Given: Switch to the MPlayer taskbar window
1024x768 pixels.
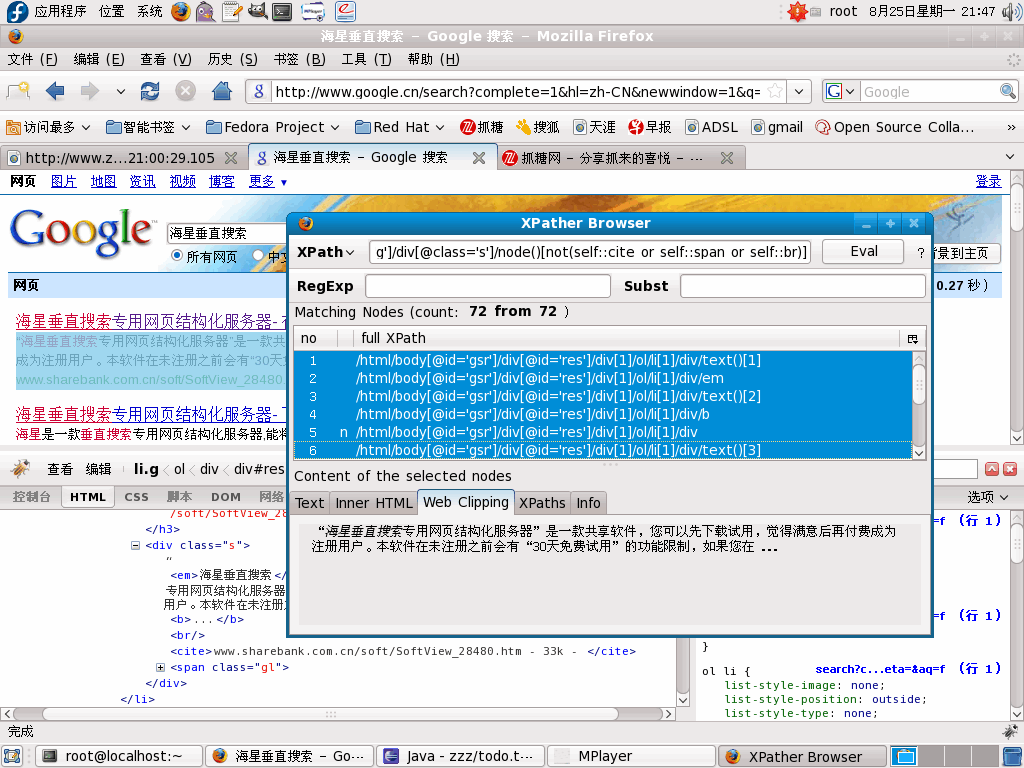Looking at the screenshot, I should pyautogui.click(x=631, y=756).
